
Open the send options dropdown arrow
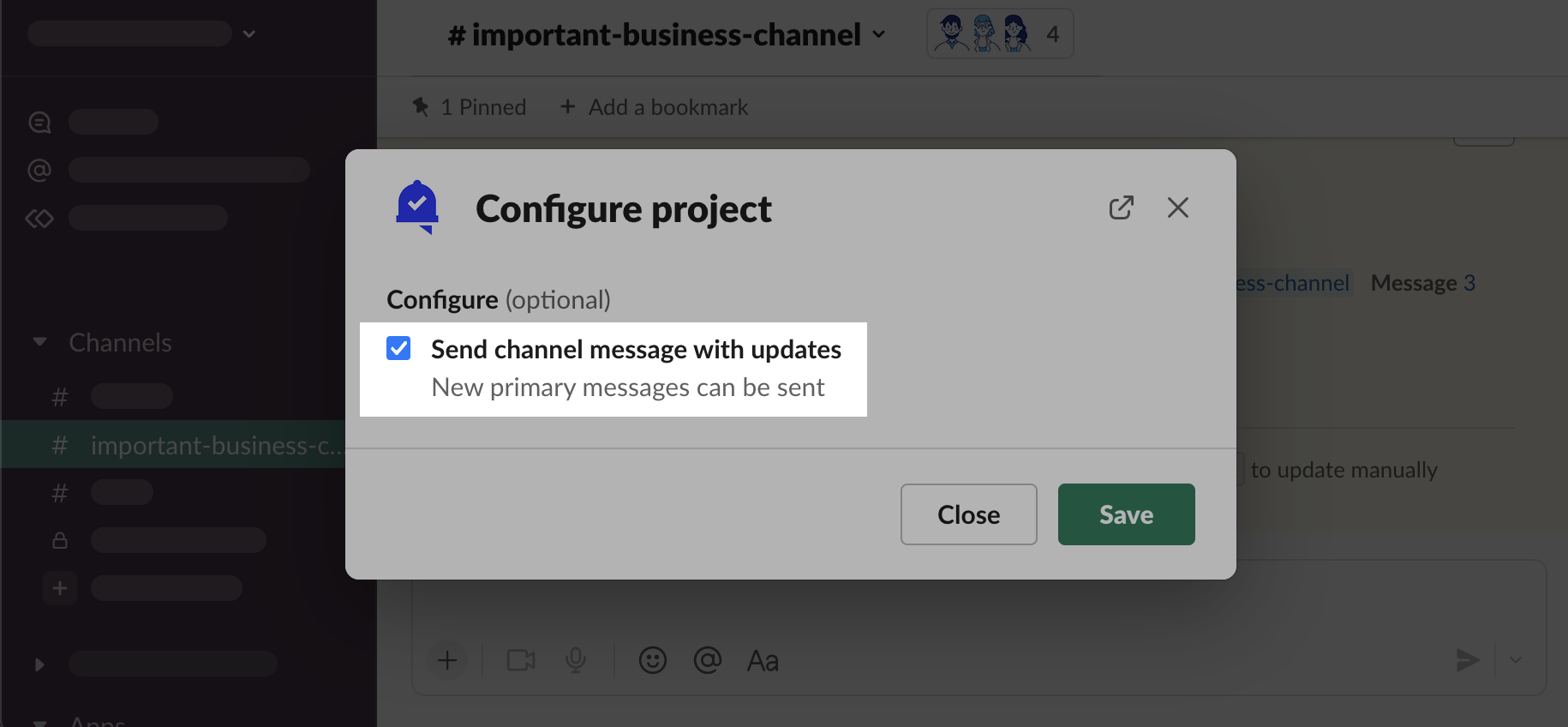coord(1516,659)
